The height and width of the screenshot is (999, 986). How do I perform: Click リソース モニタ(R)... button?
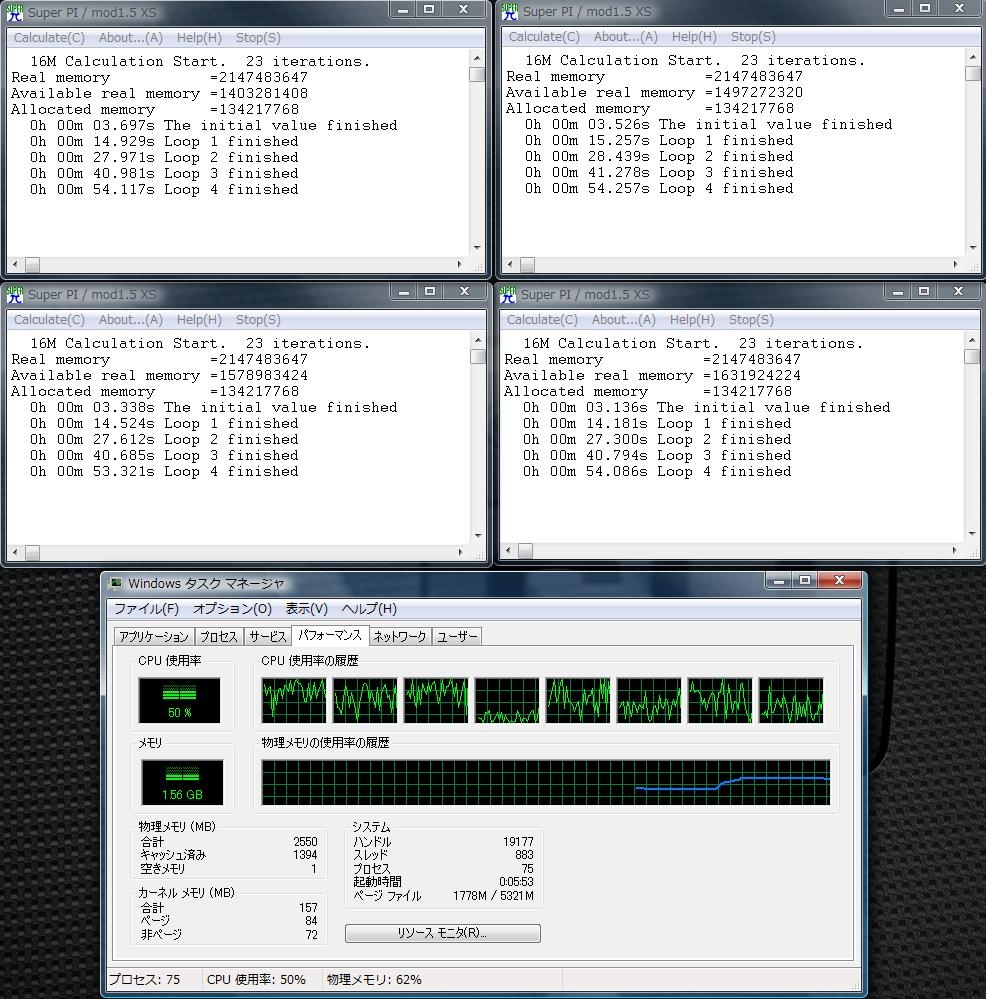click(443, 933)
